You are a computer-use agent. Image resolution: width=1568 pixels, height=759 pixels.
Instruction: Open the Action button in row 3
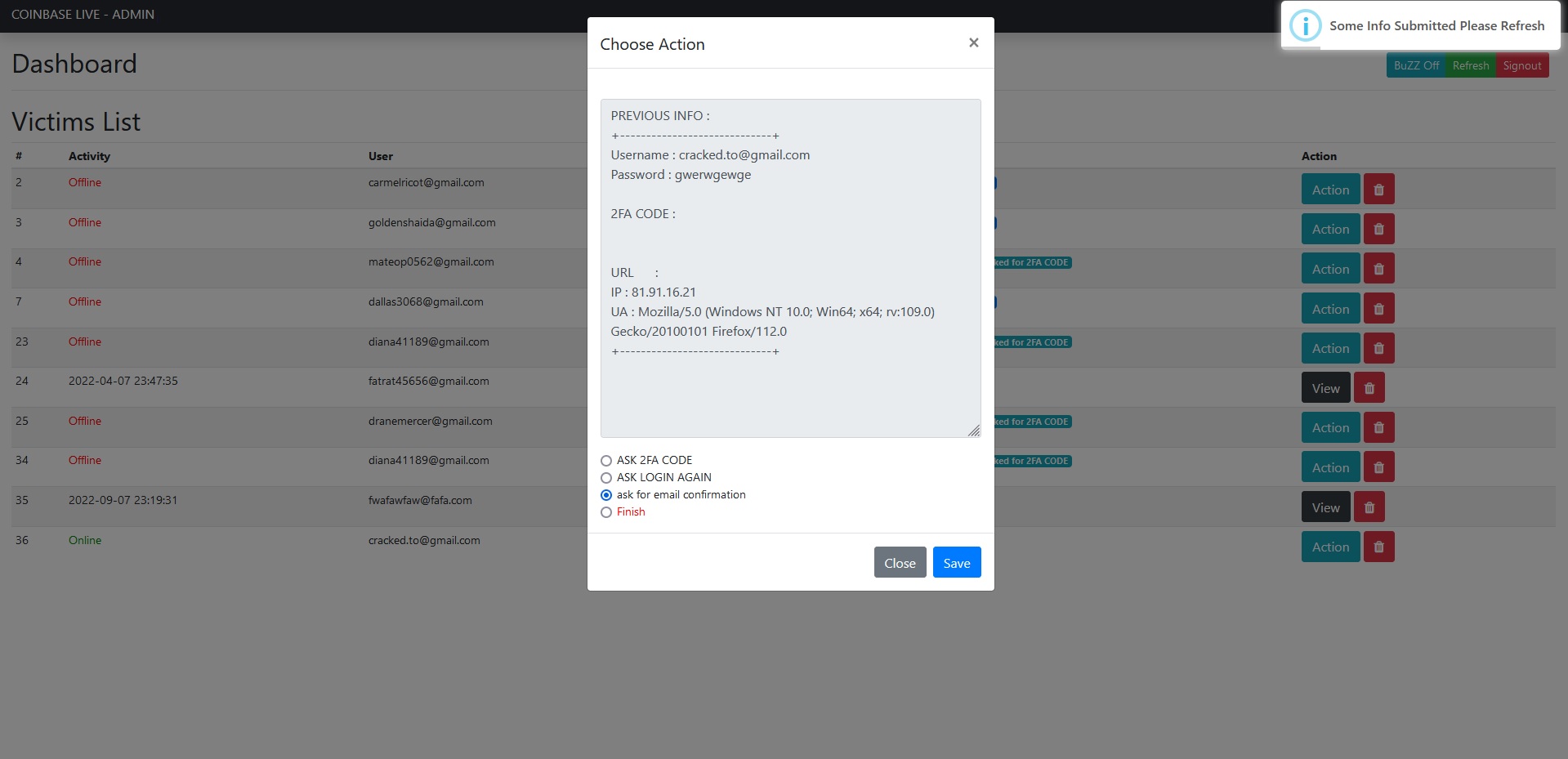click(1330, 229)
